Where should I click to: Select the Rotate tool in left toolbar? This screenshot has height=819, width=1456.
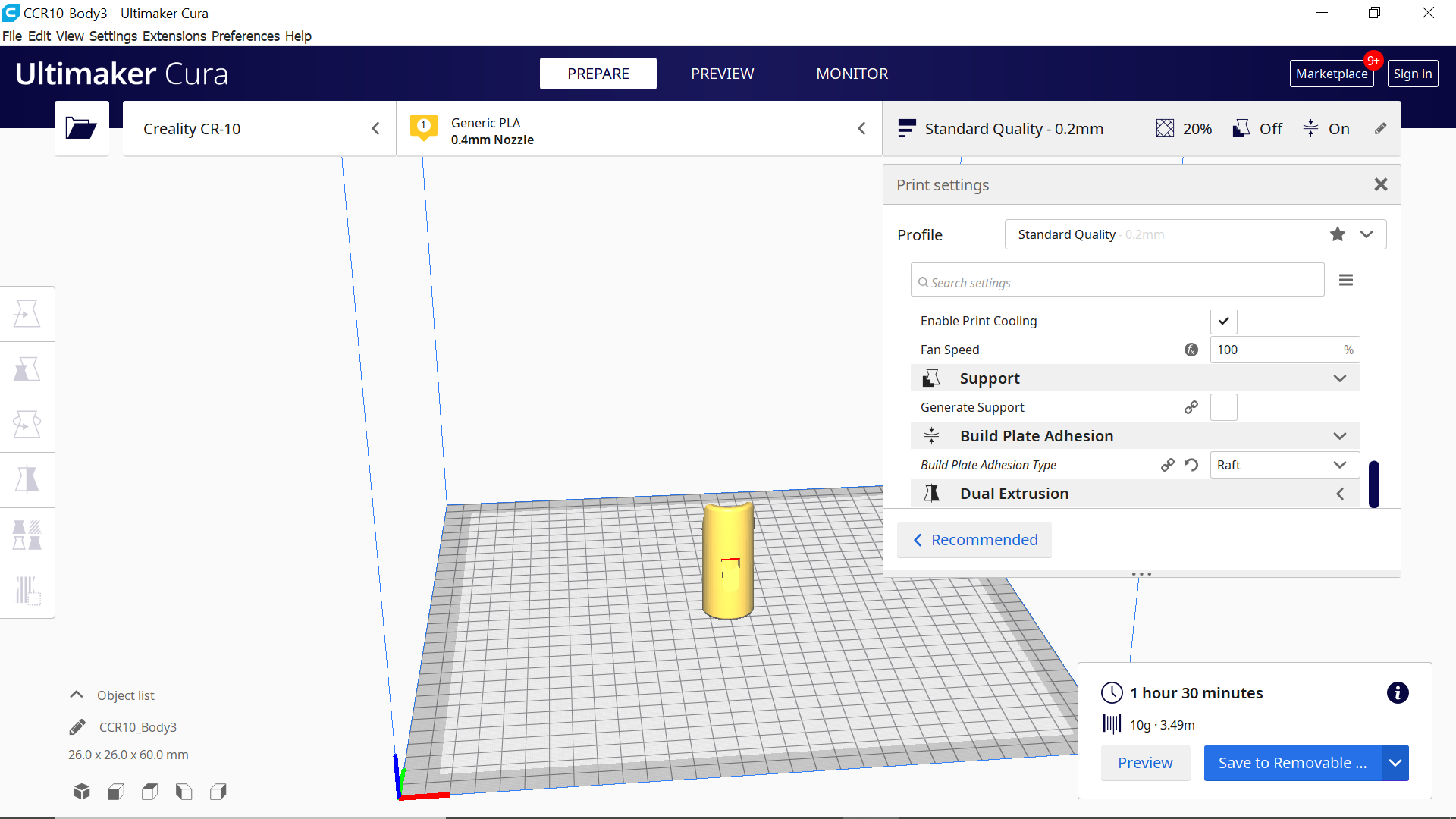tap(27, 425)
